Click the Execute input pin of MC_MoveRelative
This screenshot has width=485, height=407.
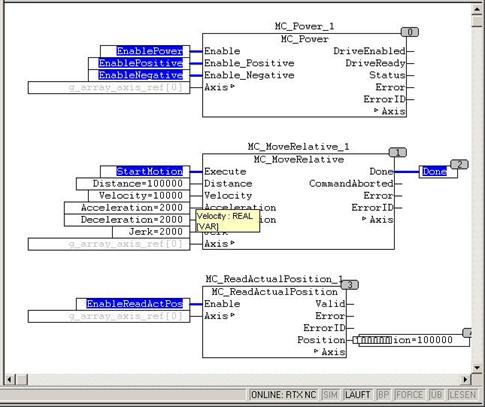tap(225, 171)
